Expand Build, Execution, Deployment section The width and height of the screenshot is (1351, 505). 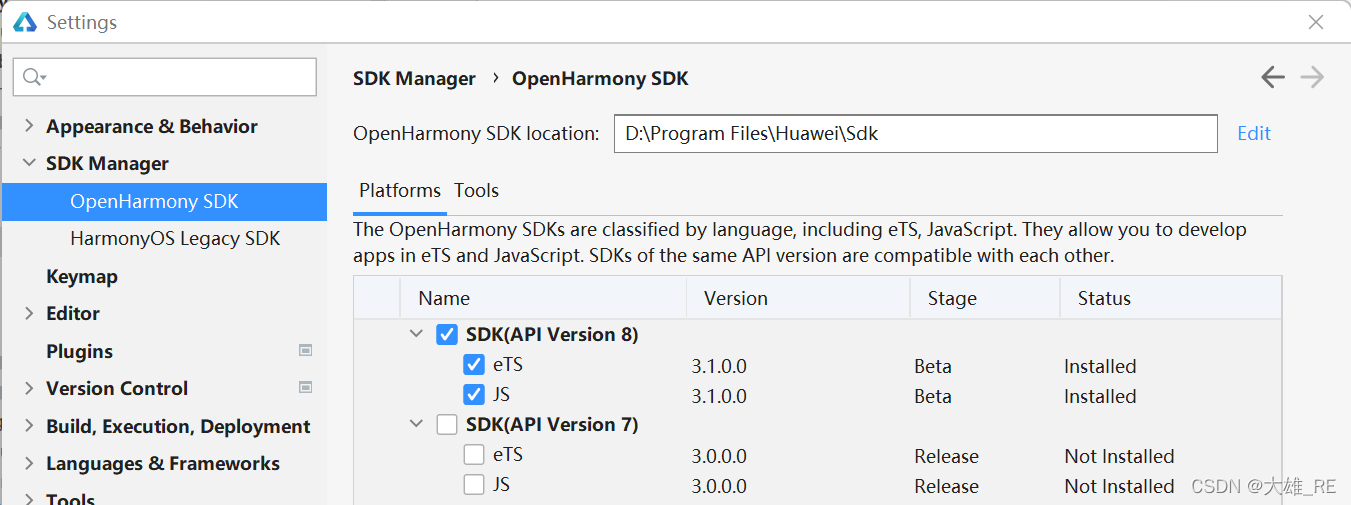tap(28, 426)
